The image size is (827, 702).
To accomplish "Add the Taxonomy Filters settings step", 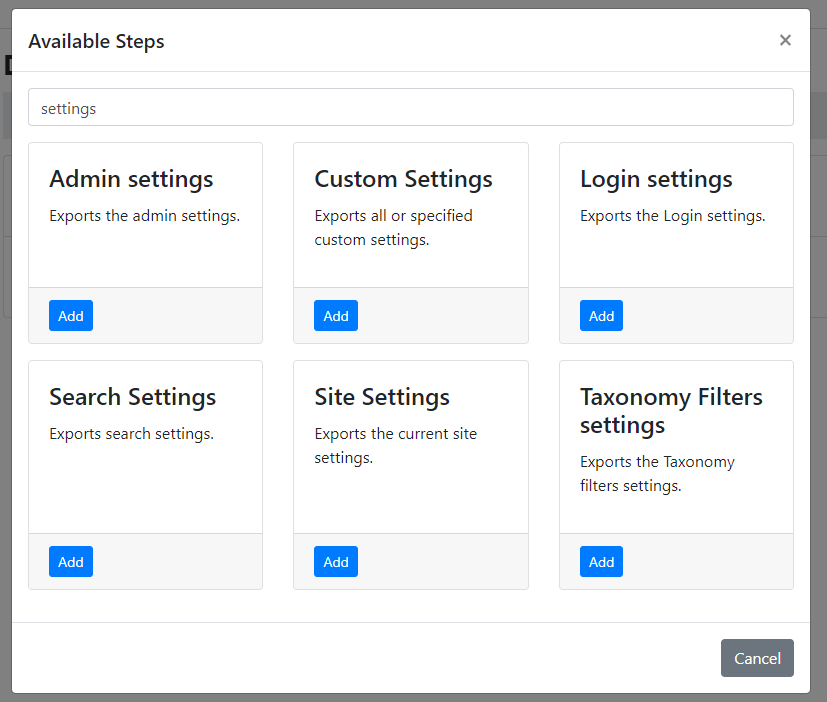I will click(x=601, y=561).
